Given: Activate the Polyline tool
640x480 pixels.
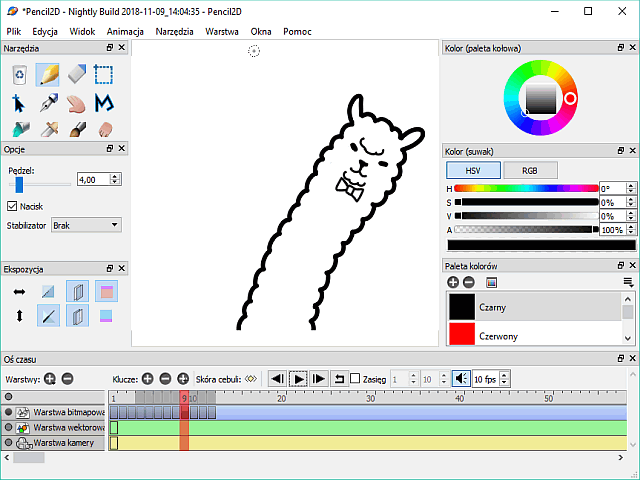Looking at the screenshot, I should pos(104,102).
